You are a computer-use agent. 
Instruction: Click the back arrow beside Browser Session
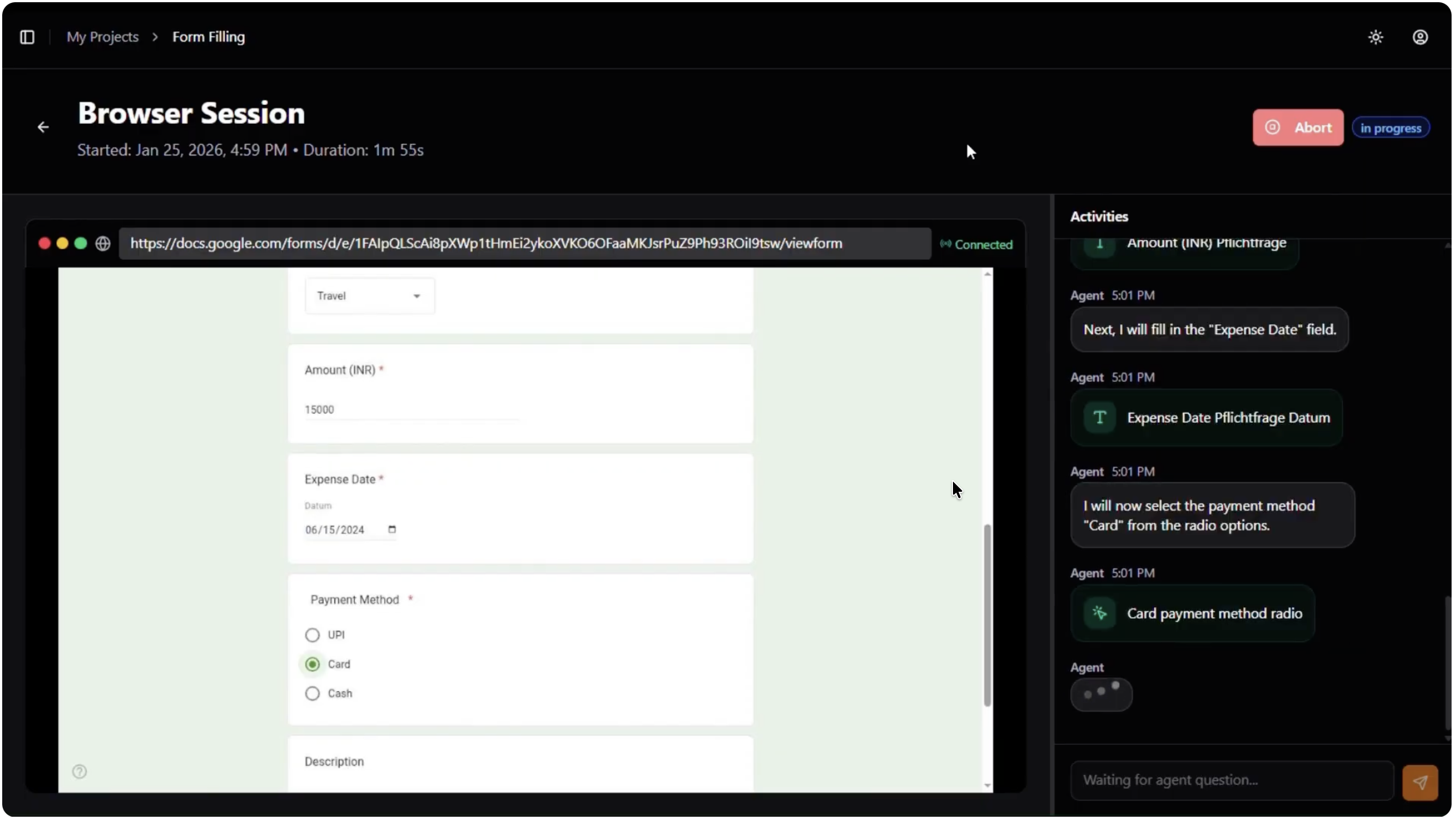tap(43, 127)
